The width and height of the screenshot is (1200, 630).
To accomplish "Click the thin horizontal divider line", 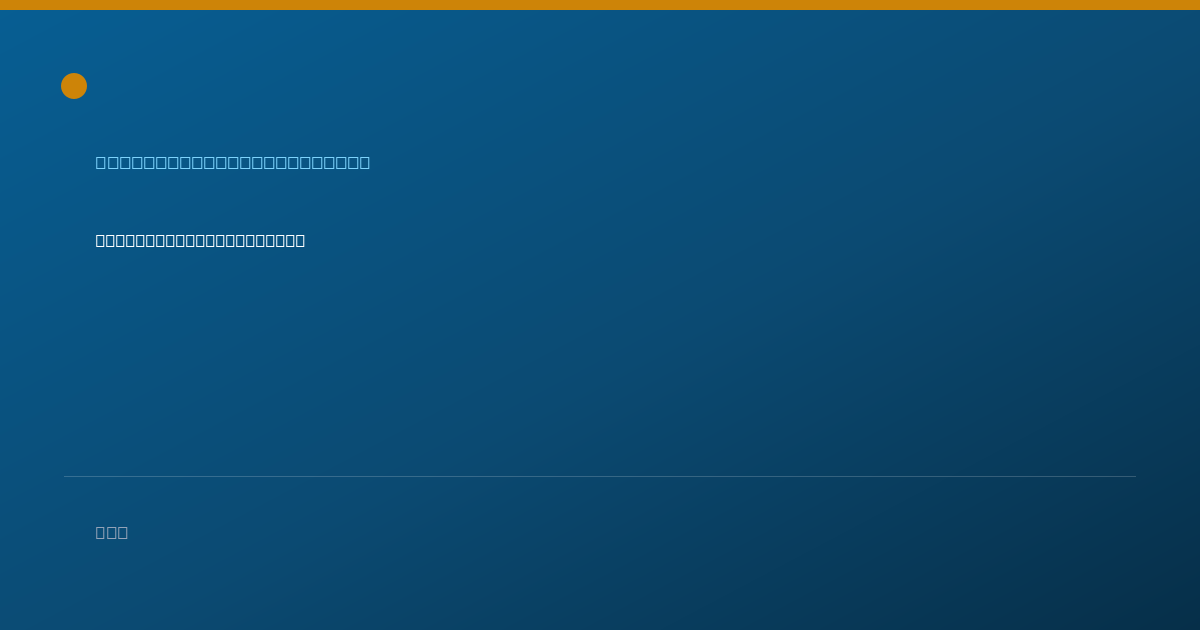I will coord(600,476).
